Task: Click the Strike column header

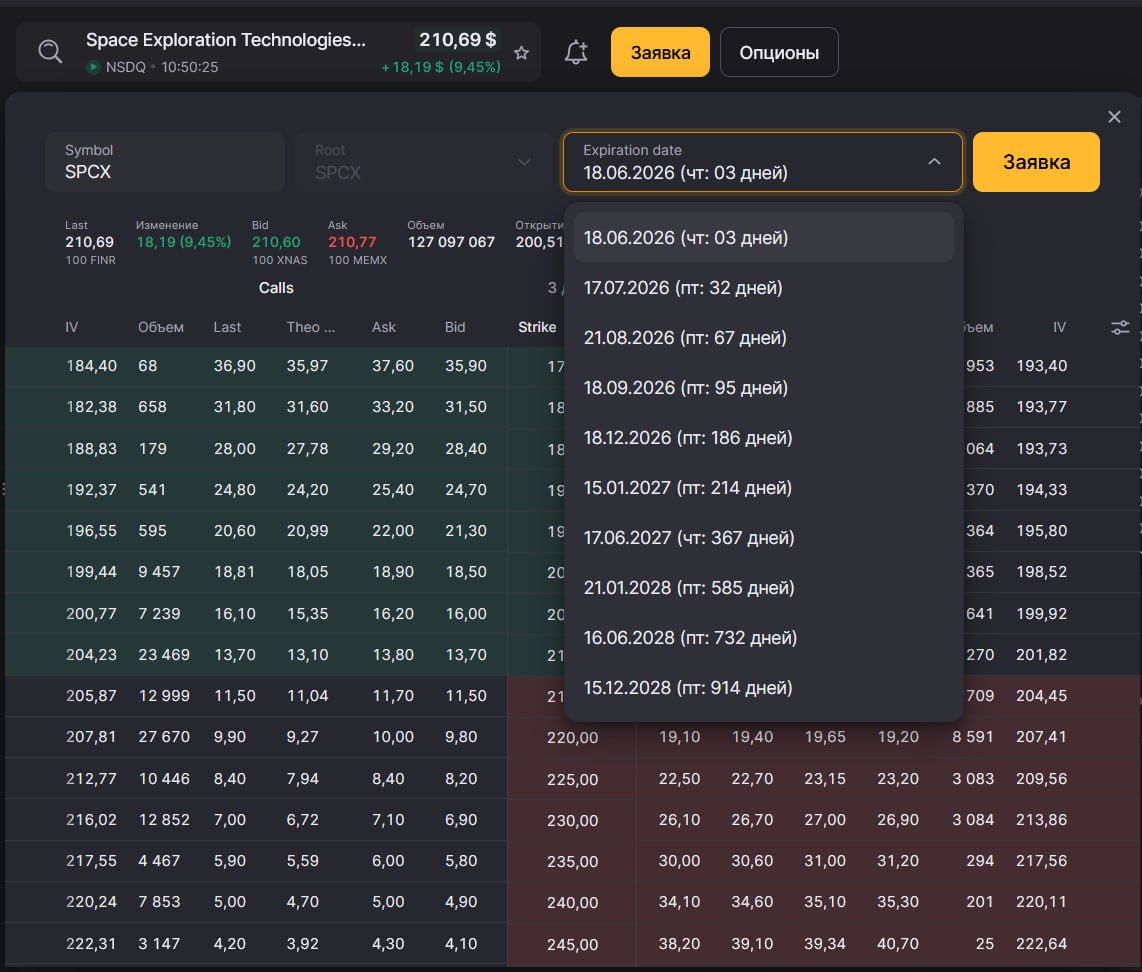Action: 537,328
